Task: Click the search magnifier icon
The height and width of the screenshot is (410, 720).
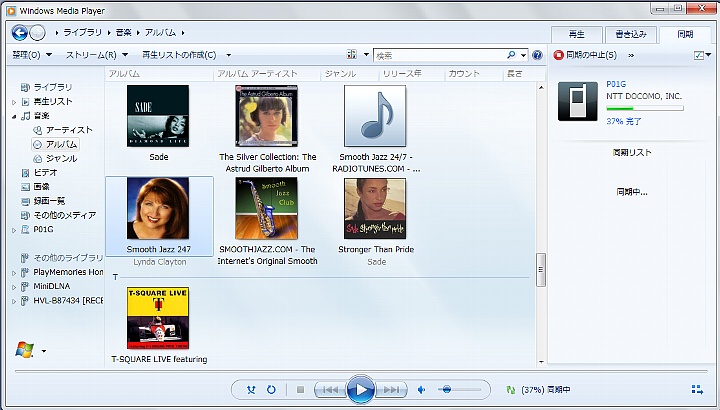Action: [511, 55]
